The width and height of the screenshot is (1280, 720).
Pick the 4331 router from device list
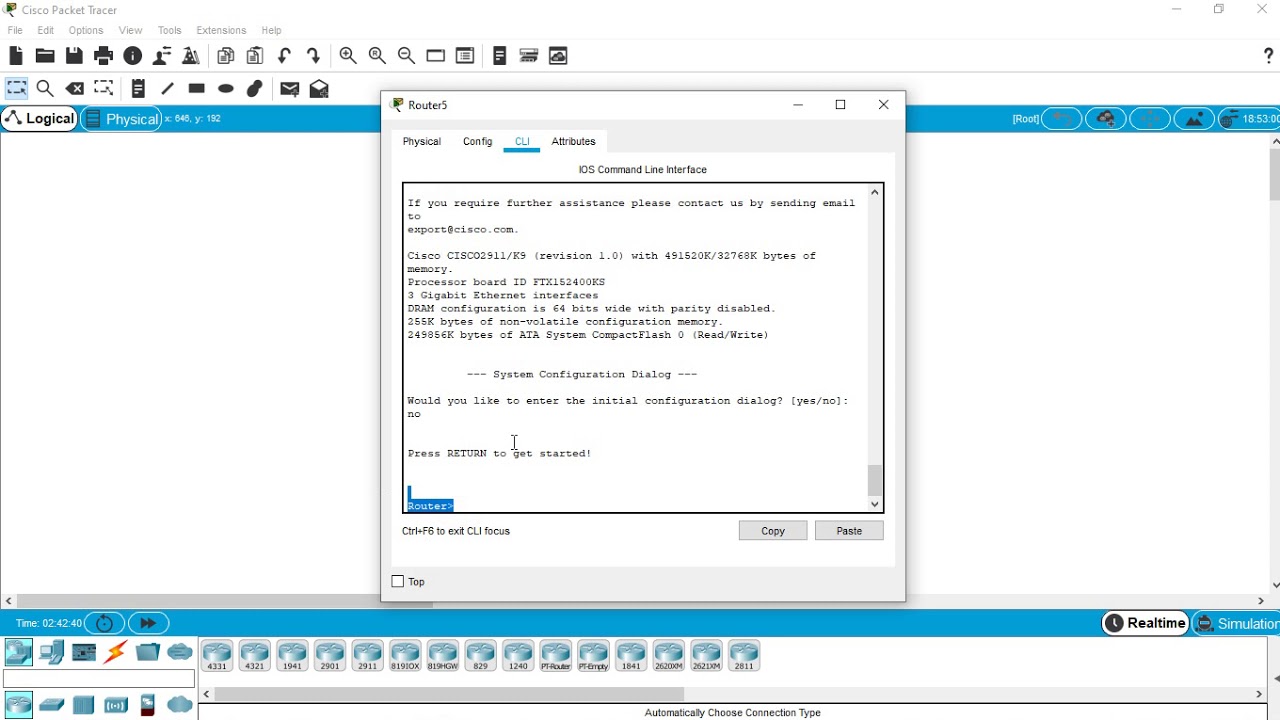[x=217, y=656]
